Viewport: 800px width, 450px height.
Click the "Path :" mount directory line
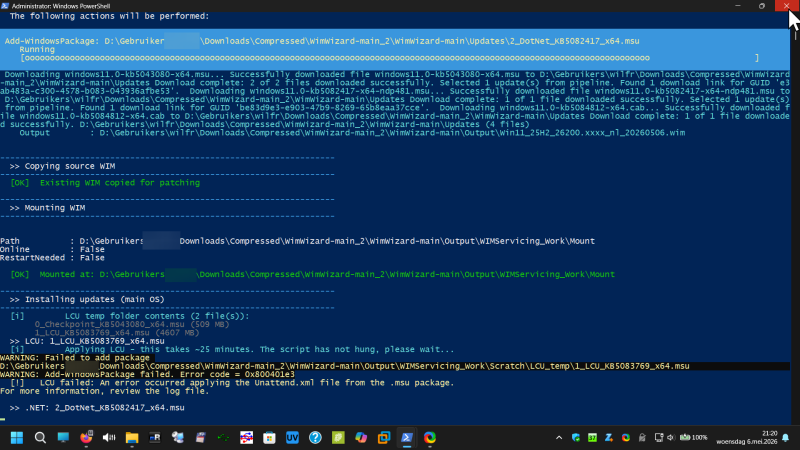coord(297,241)
